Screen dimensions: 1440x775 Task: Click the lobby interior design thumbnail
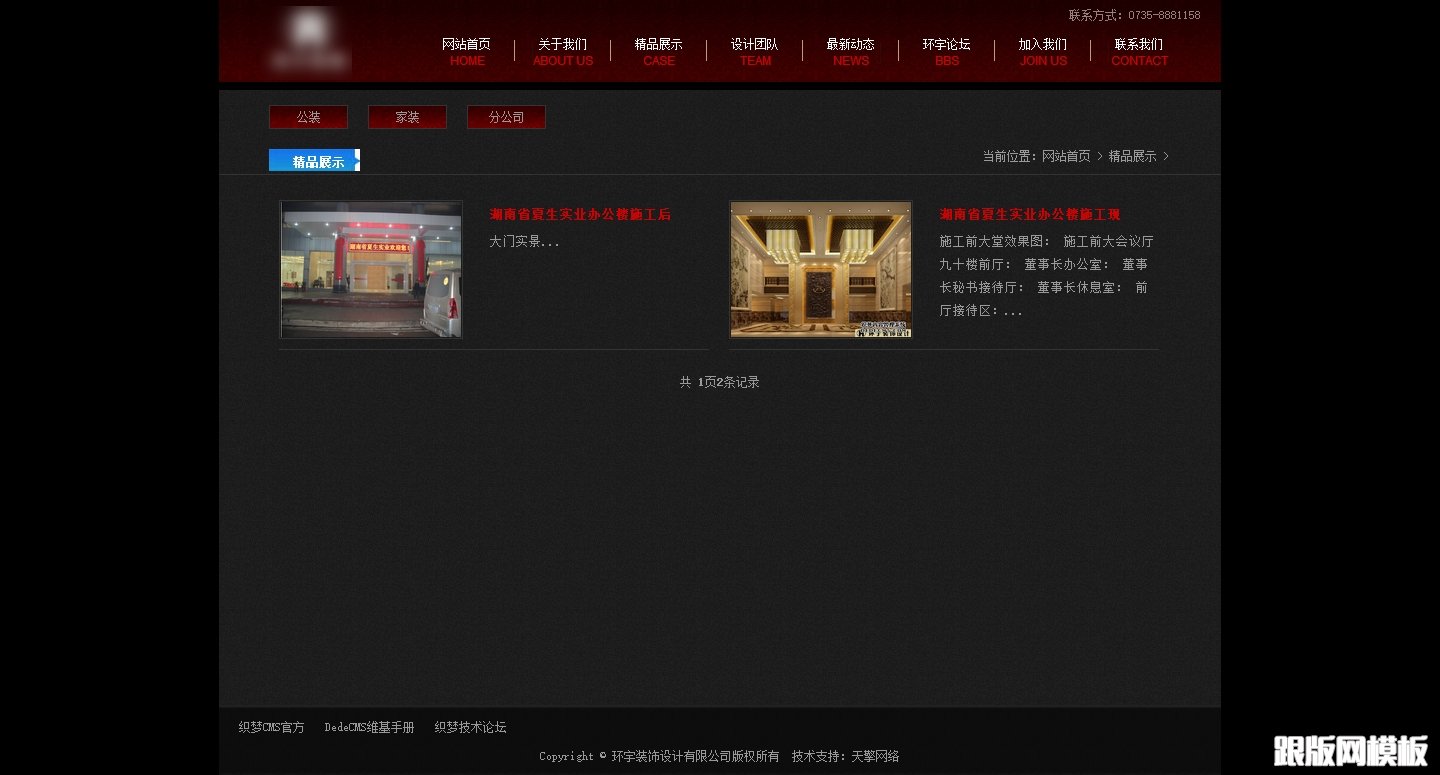click(820, 269)
